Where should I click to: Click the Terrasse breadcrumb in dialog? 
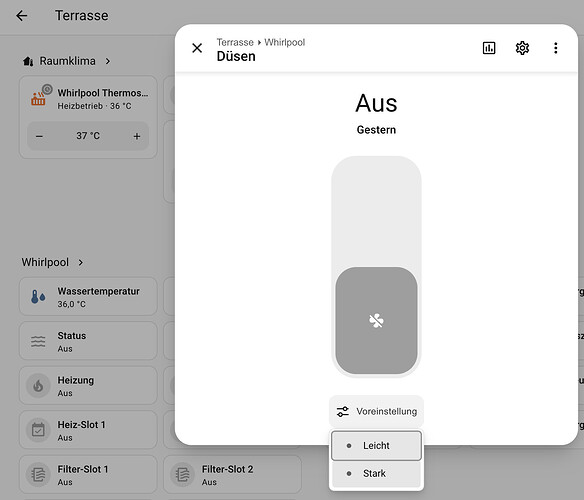(235, 42)
